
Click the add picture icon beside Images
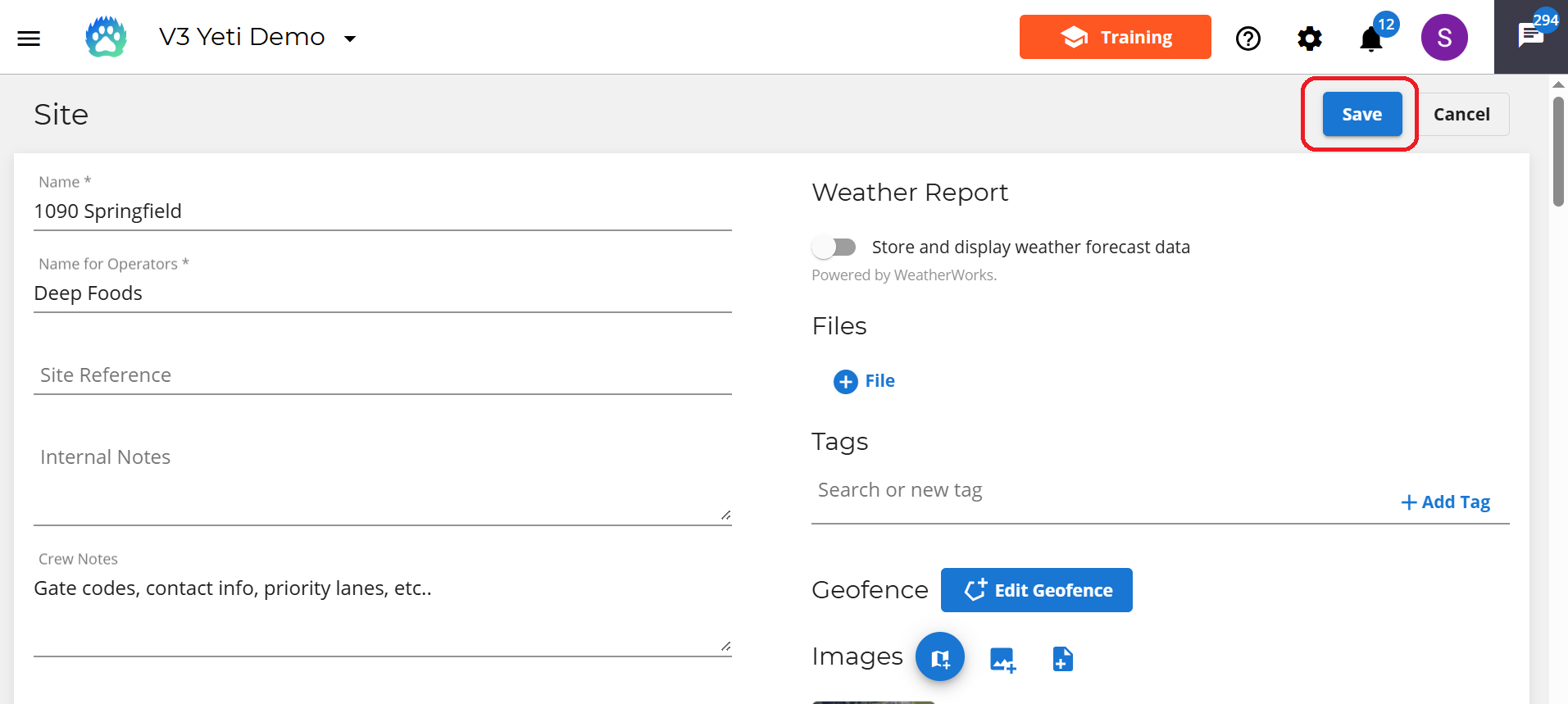point(1002,659)
